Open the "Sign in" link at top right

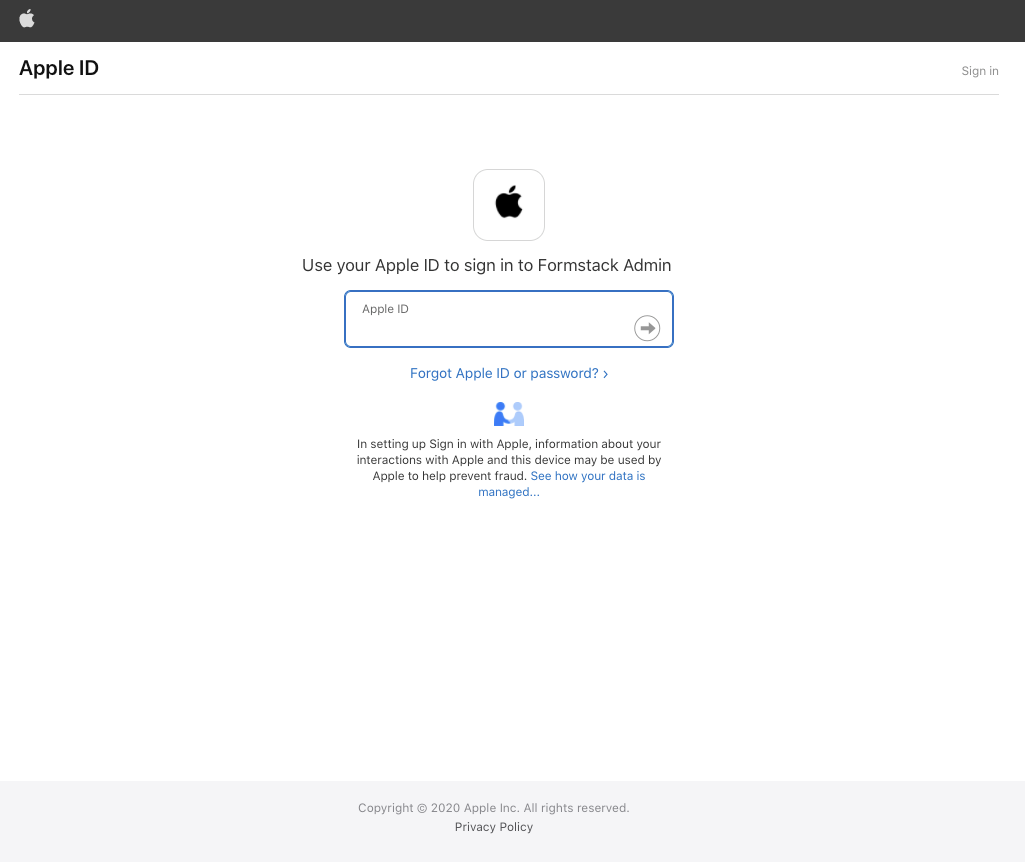979,70
